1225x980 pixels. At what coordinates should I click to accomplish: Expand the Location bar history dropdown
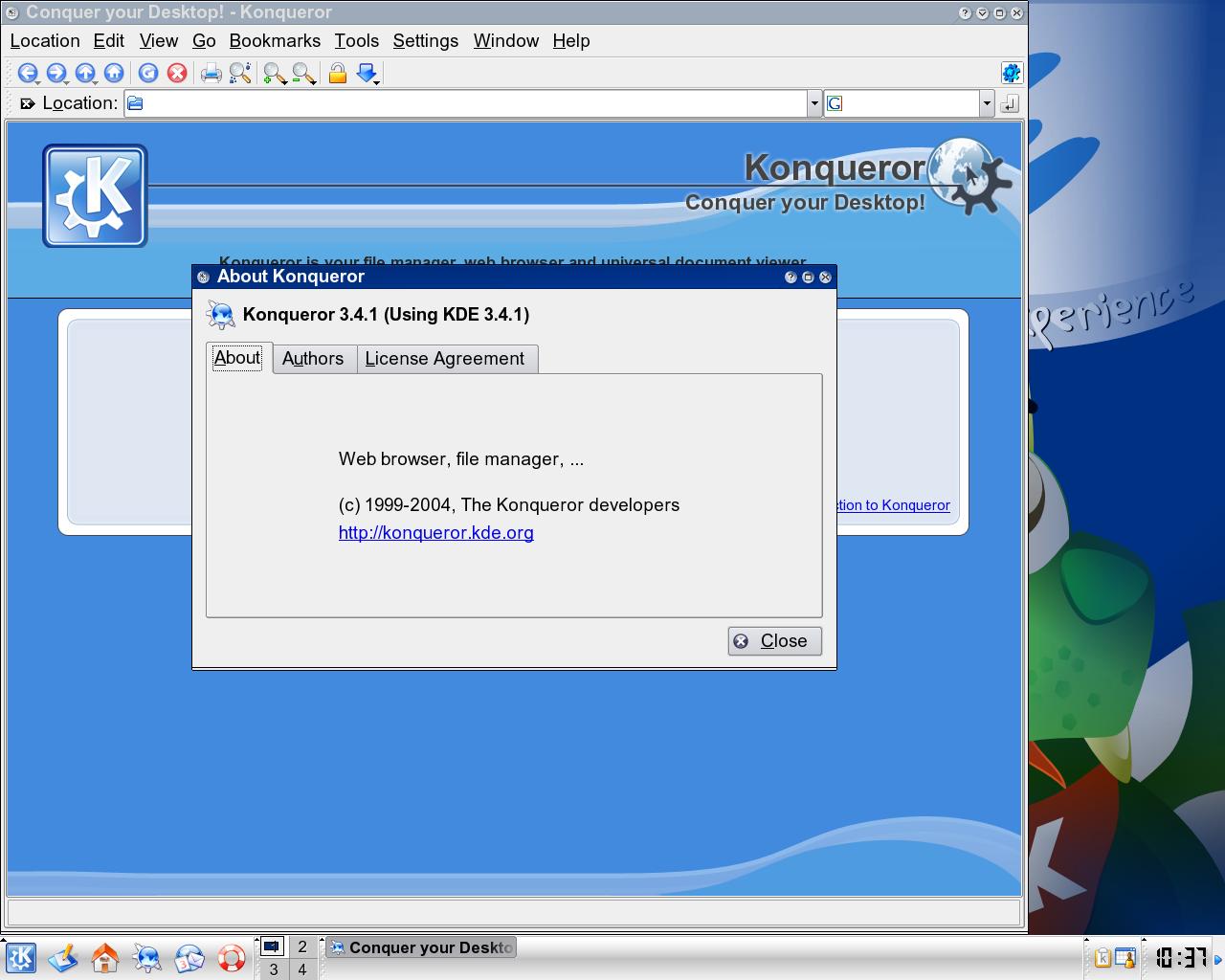pyautogui.click(x=814, y=103)
